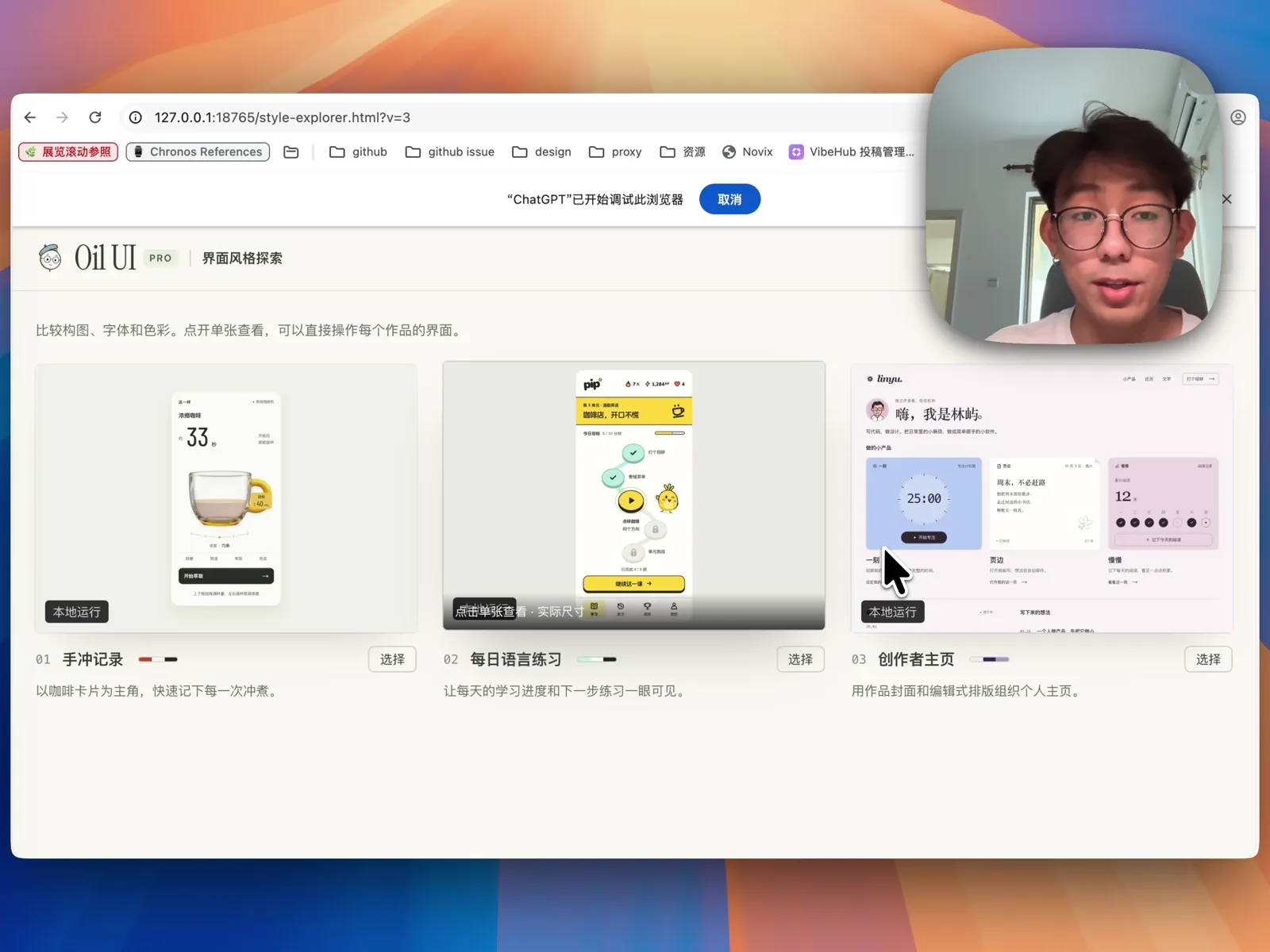Click the address bar showing 127.0.0.1:18765
The height and width of the screenshot is (952, 1270).
coord(524,117)
